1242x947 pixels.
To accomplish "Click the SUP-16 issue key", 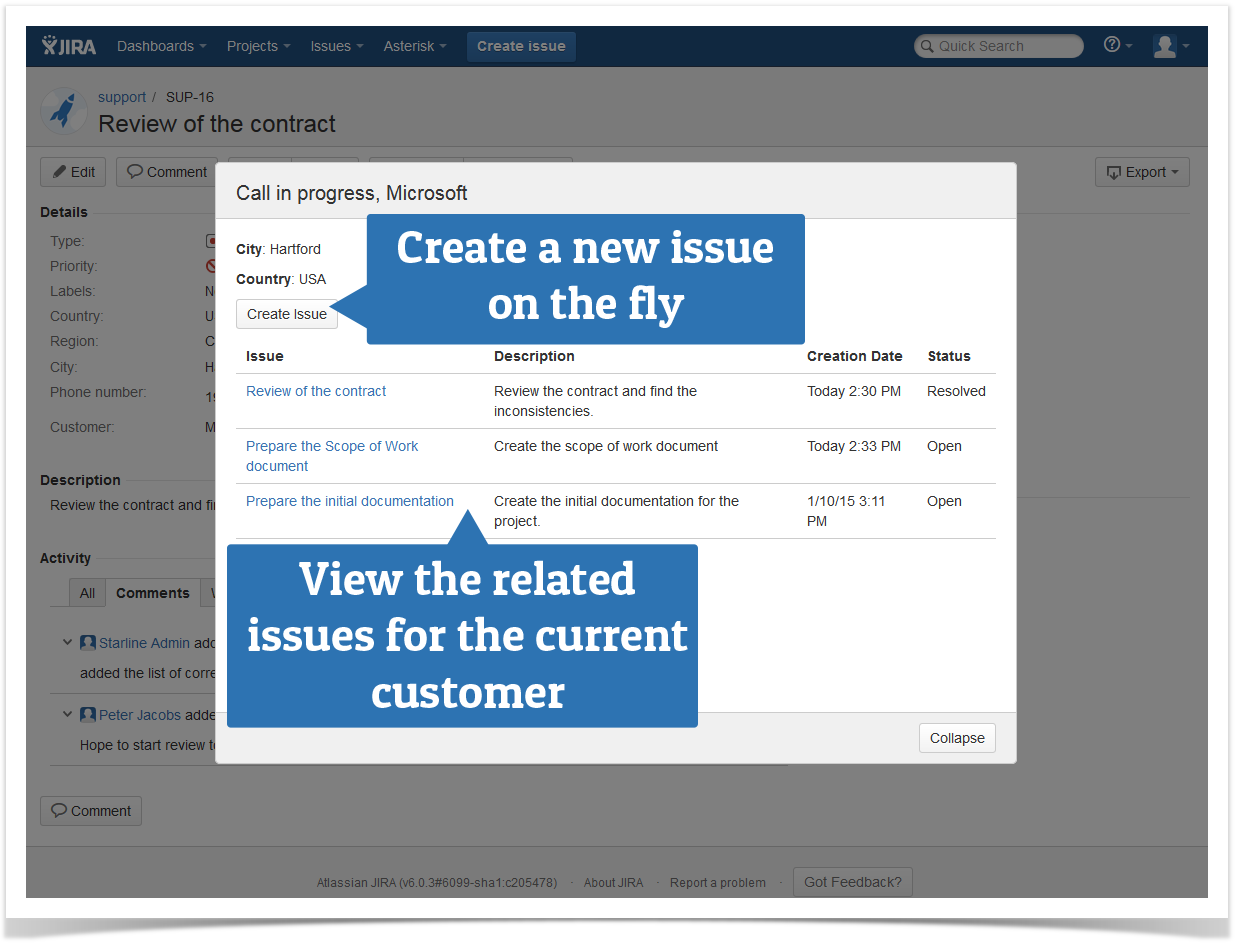I will pos(190,97).
